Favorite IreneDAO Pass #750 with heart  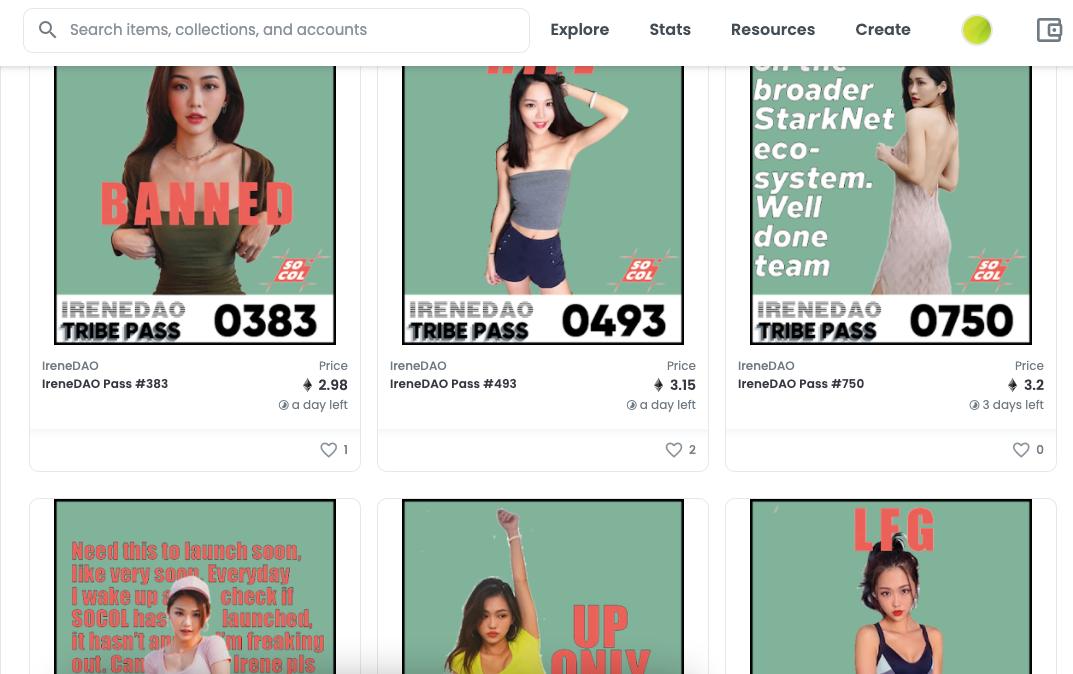(1020, 450)
